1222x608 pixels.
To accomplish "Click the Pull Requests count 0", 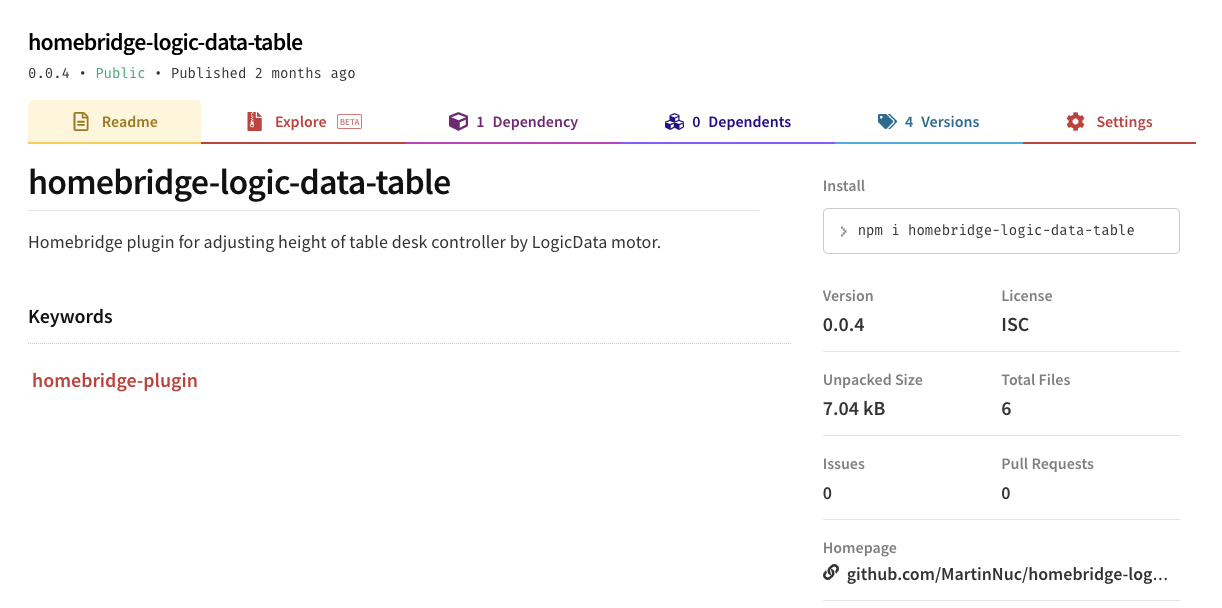I will [1006, 492].
